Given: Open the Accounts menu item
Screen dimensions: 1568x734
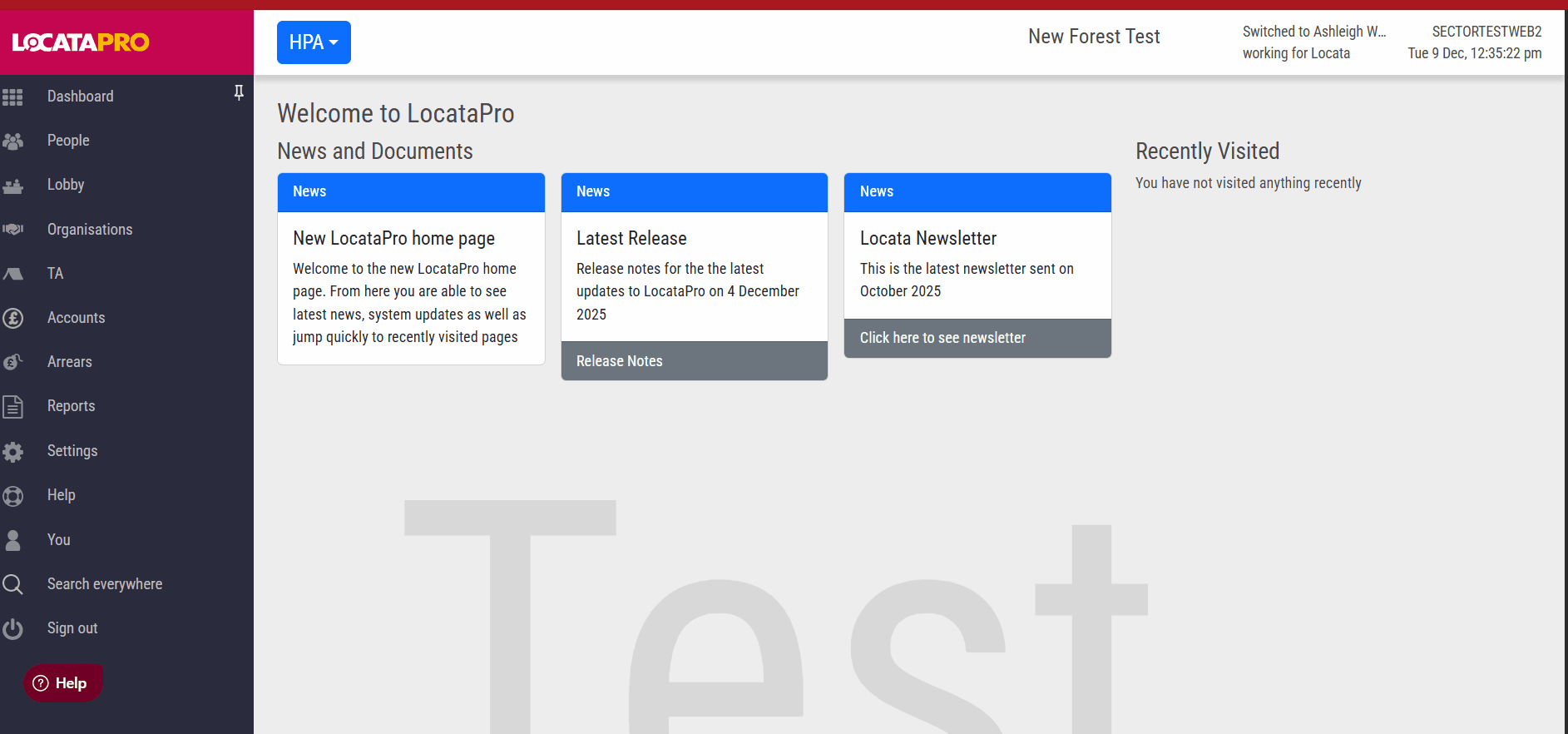Looking at the screenshot, I should [x=76, y=318].
